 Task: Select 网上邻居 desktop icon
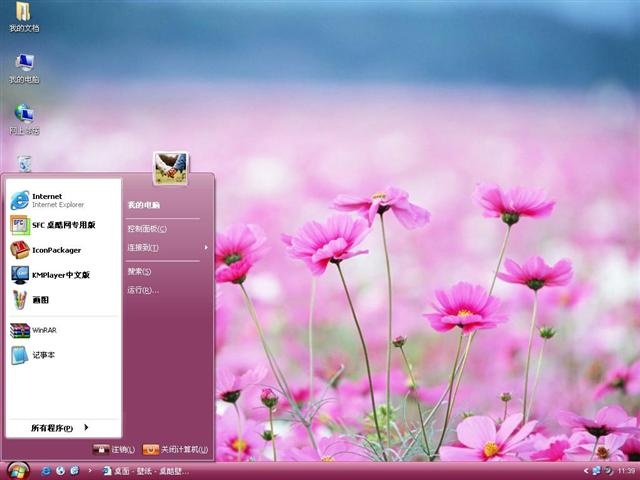coord(24,119)
